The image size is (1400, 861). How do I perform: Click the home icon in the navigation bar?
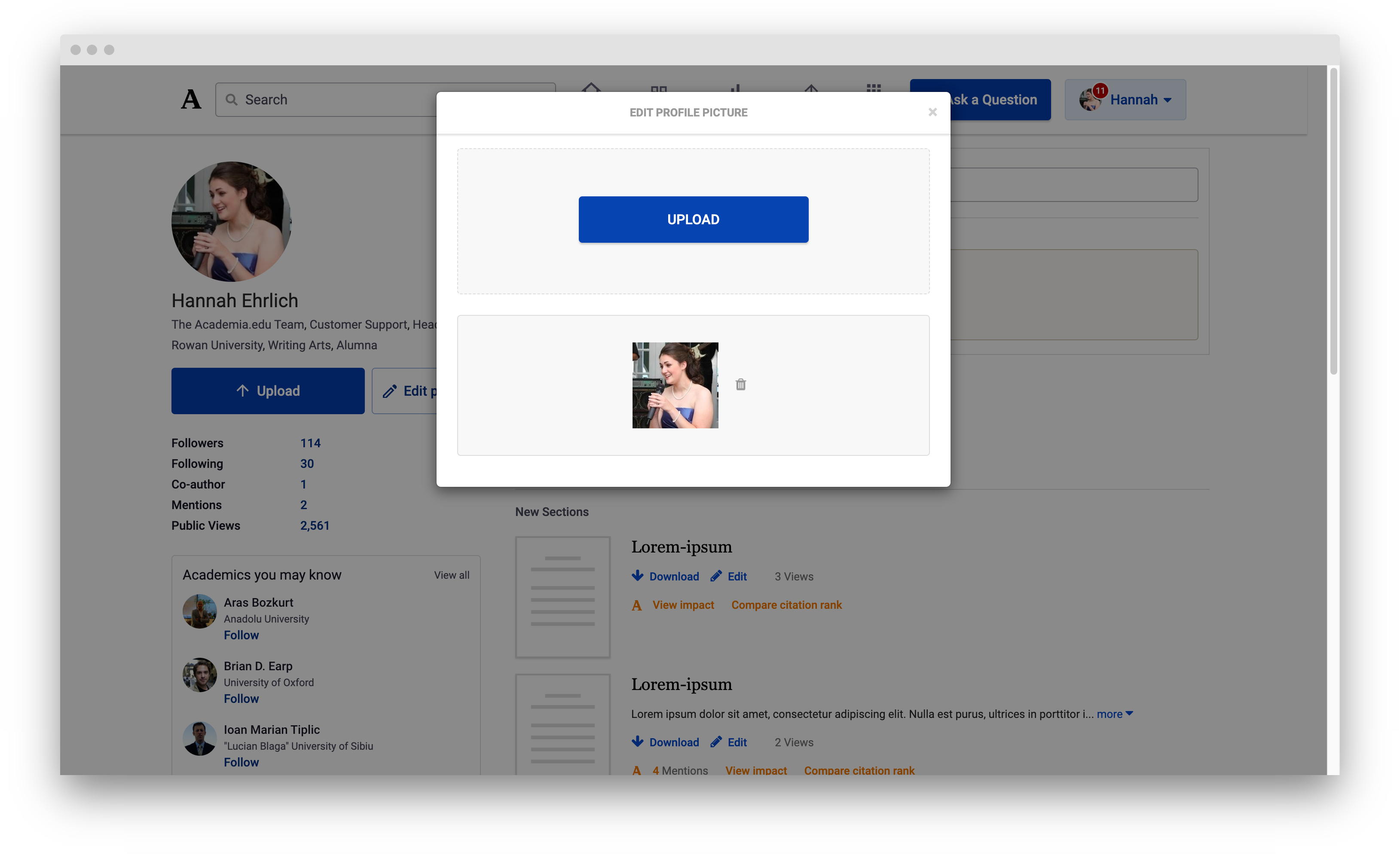pos(592,94)
